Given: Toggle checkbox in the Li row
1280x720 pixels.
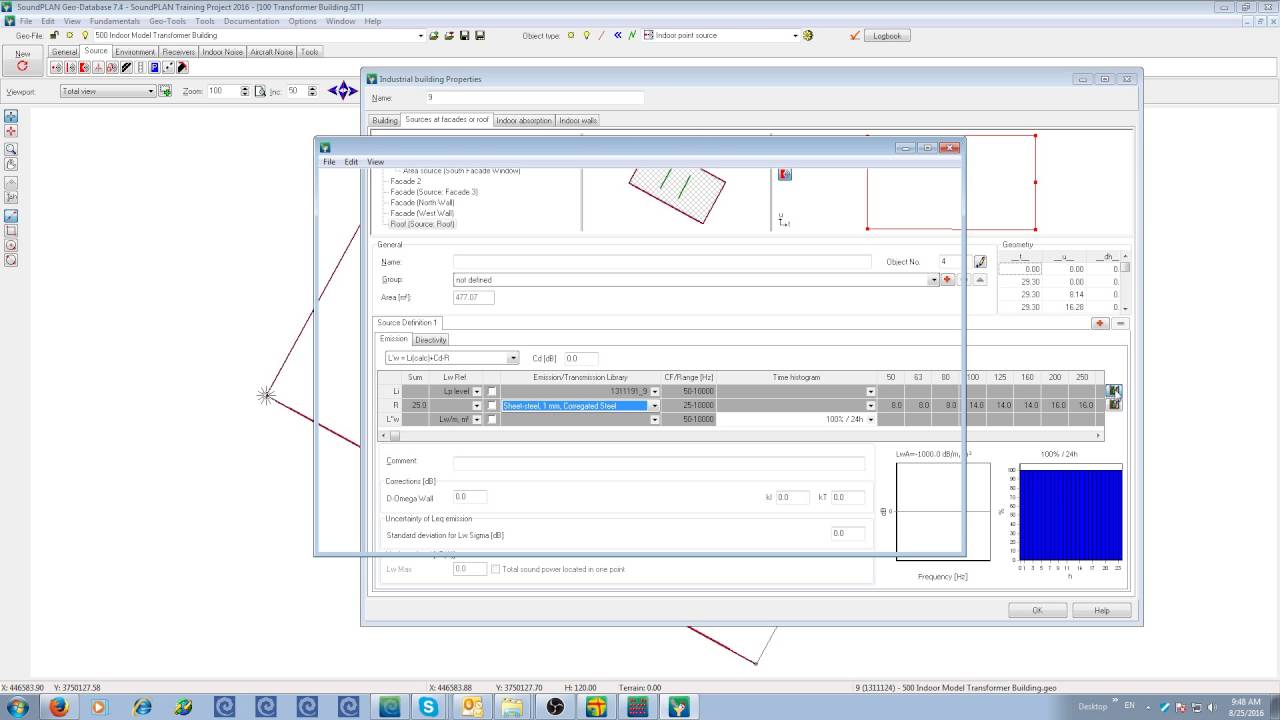Looking at the screenshot, I should click(491, 391).
